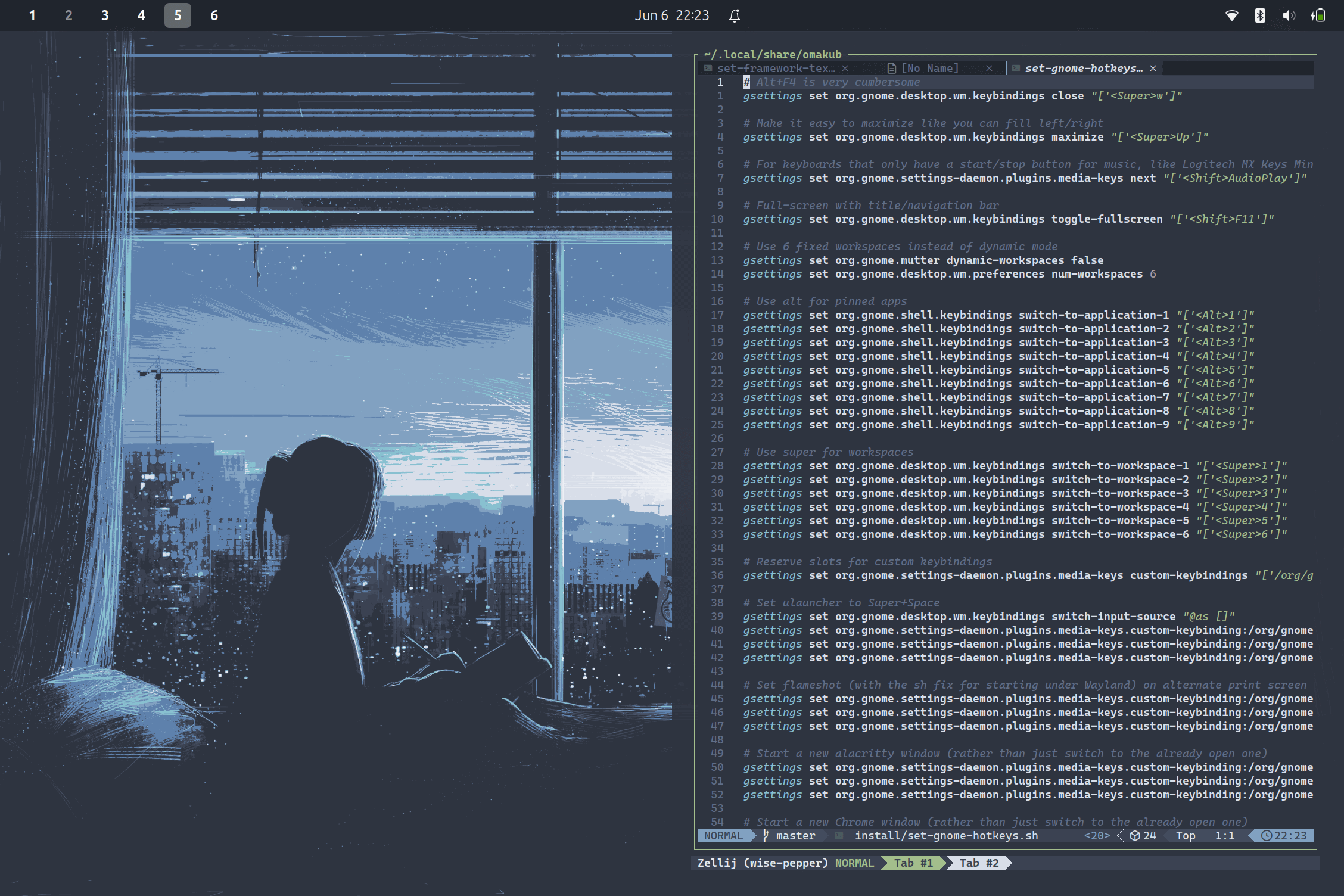Click the switch-input-source '@as []' line
This screenshot has width=1344, height=896.
tap(989, 617)
